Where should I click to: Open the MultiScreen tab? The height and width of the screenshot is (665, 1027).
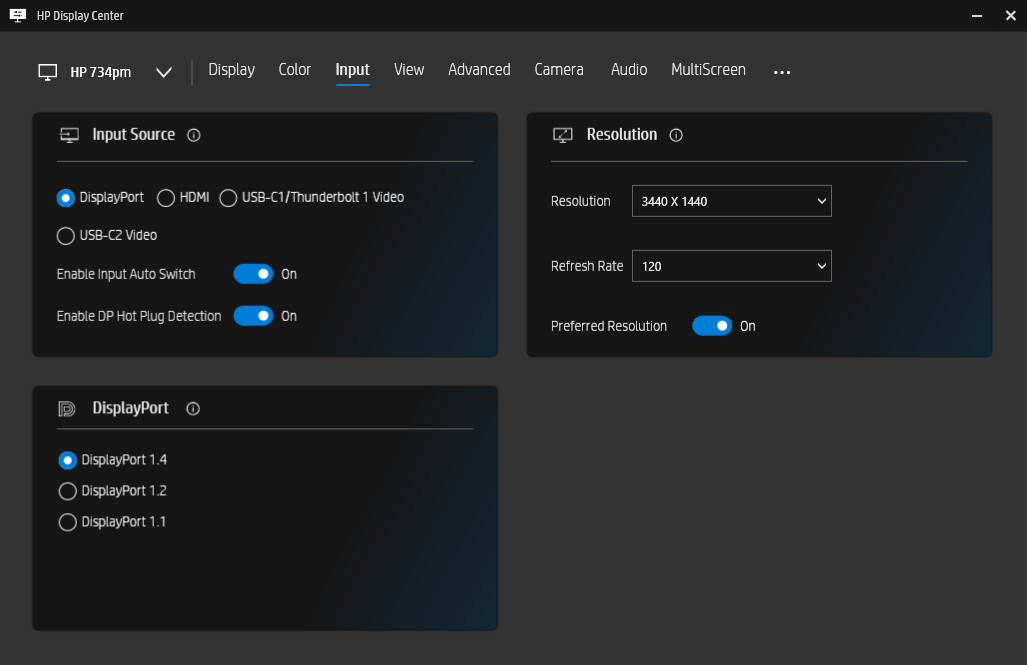pyautogui.click(x=708, y=70)
